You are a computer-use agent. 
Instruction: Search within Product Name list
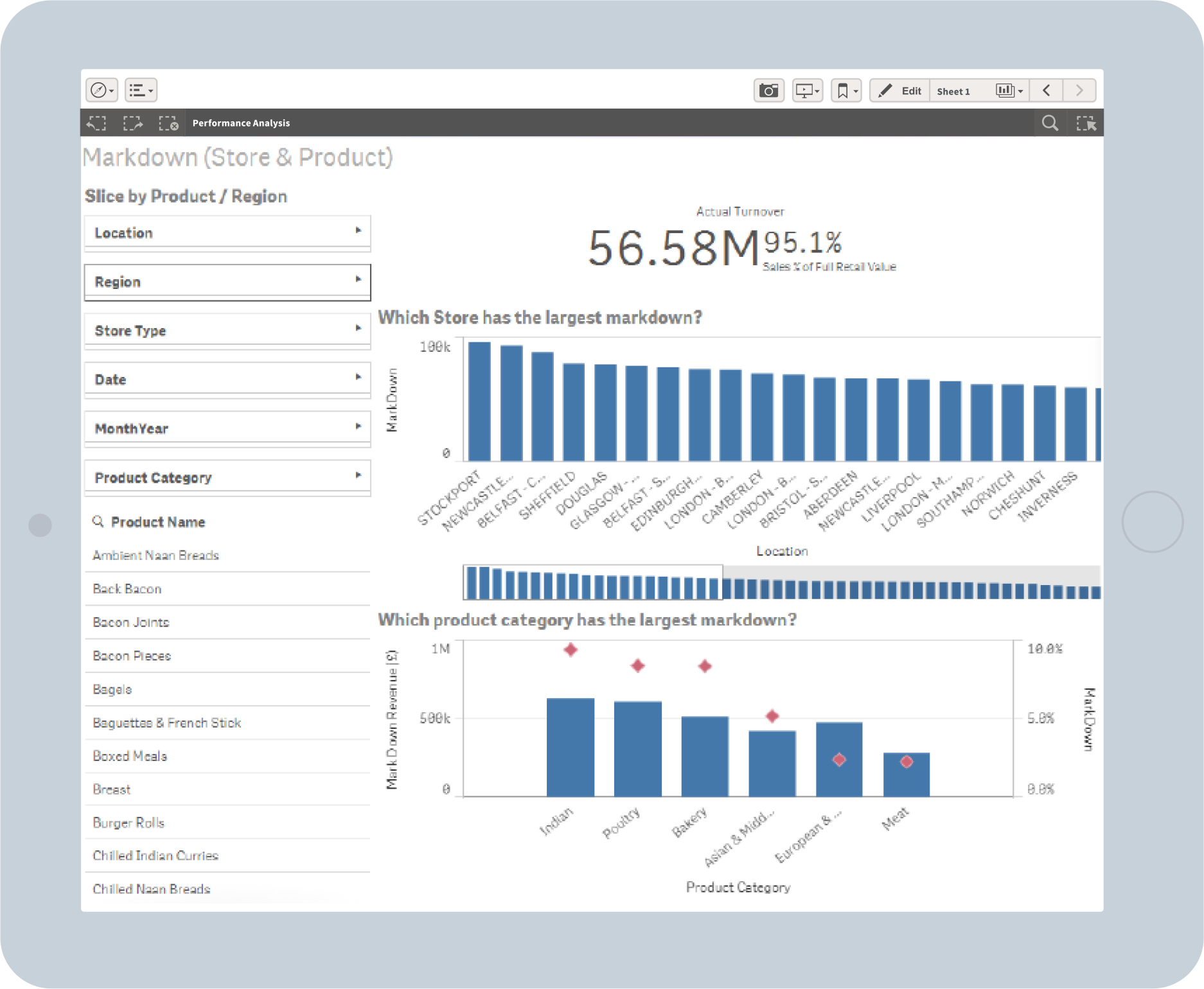(98, 521)
